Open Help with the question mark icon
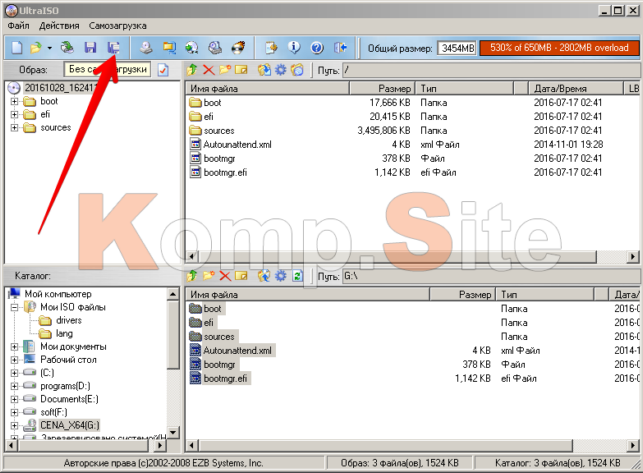The height and width of the screenshot is (473, 643). (317, 48)
